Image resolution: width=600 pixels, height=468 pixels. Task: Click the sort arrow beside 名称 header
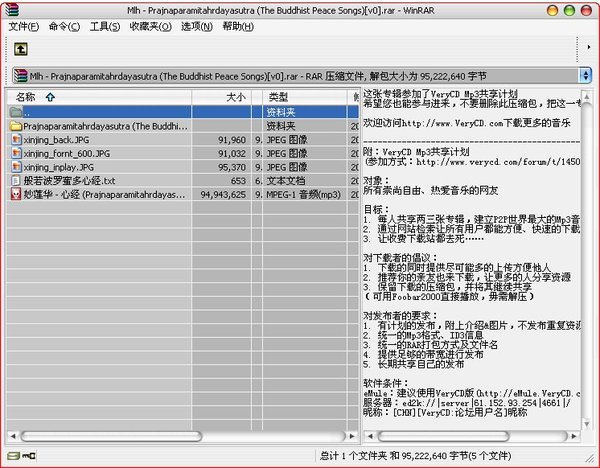point(50,97)
